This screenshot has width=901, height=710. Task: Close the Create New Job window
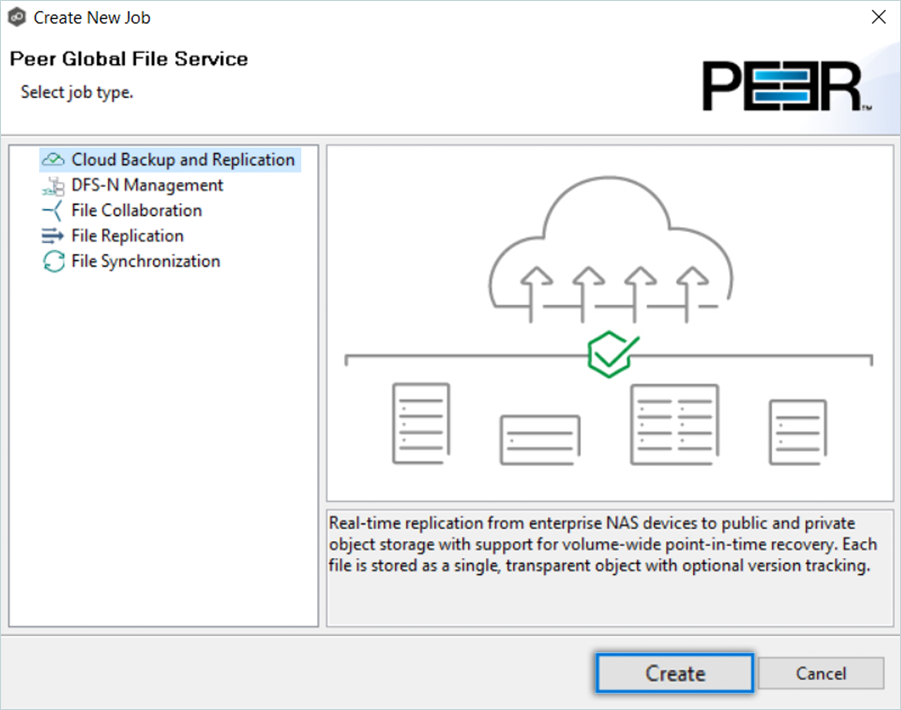point(878,17)
